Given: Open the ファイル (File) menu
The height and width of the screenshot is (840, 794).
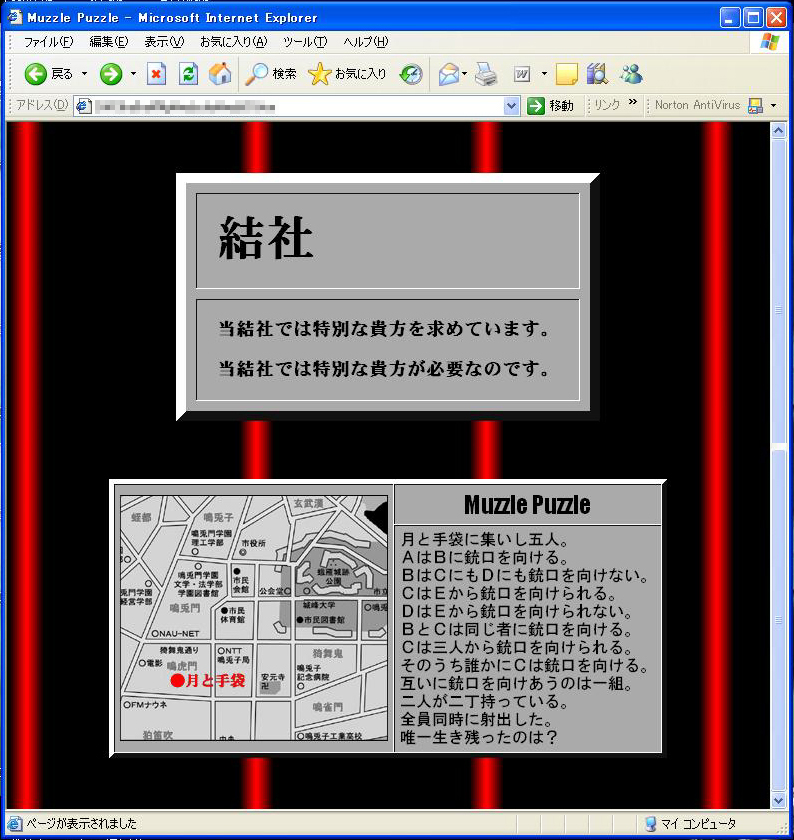Looking at the screenshot, I should click(48, 41).
